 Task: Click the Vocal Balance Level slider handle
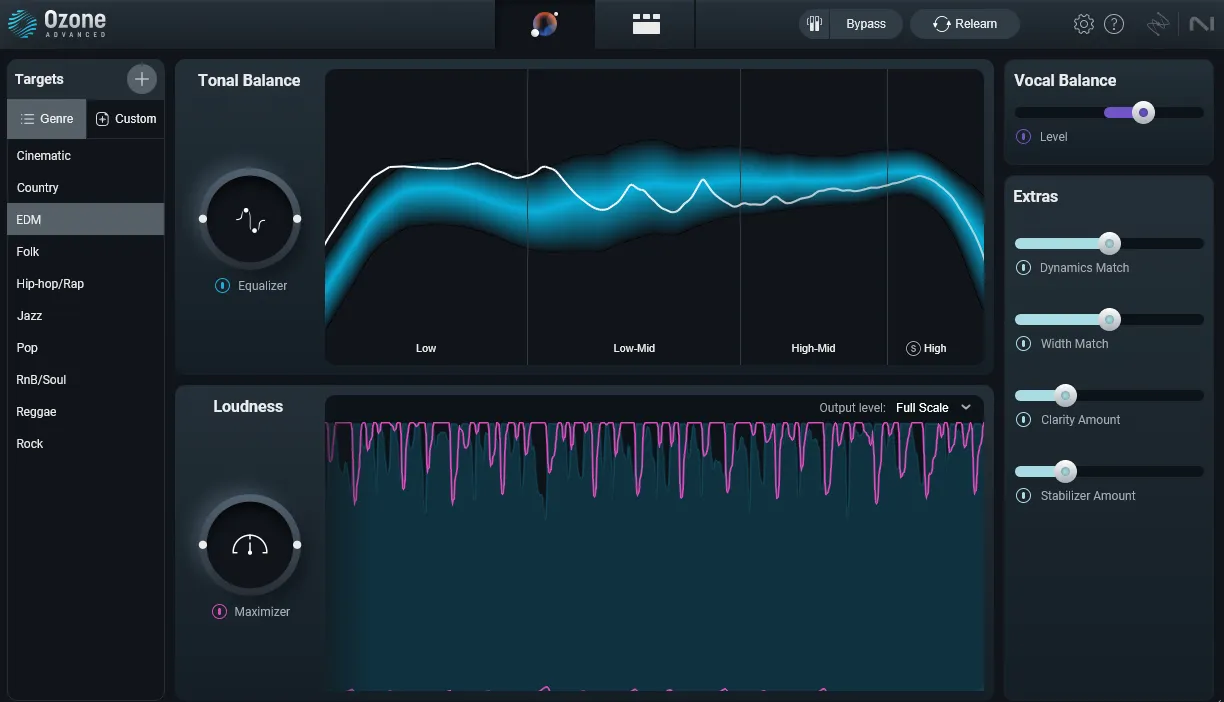point(1143,113)
